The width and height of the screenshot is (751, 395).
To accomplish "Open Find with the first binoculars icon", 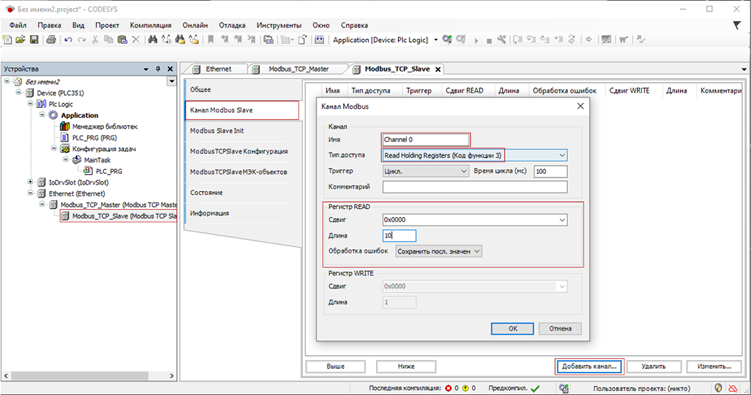I will coord(152,40).
